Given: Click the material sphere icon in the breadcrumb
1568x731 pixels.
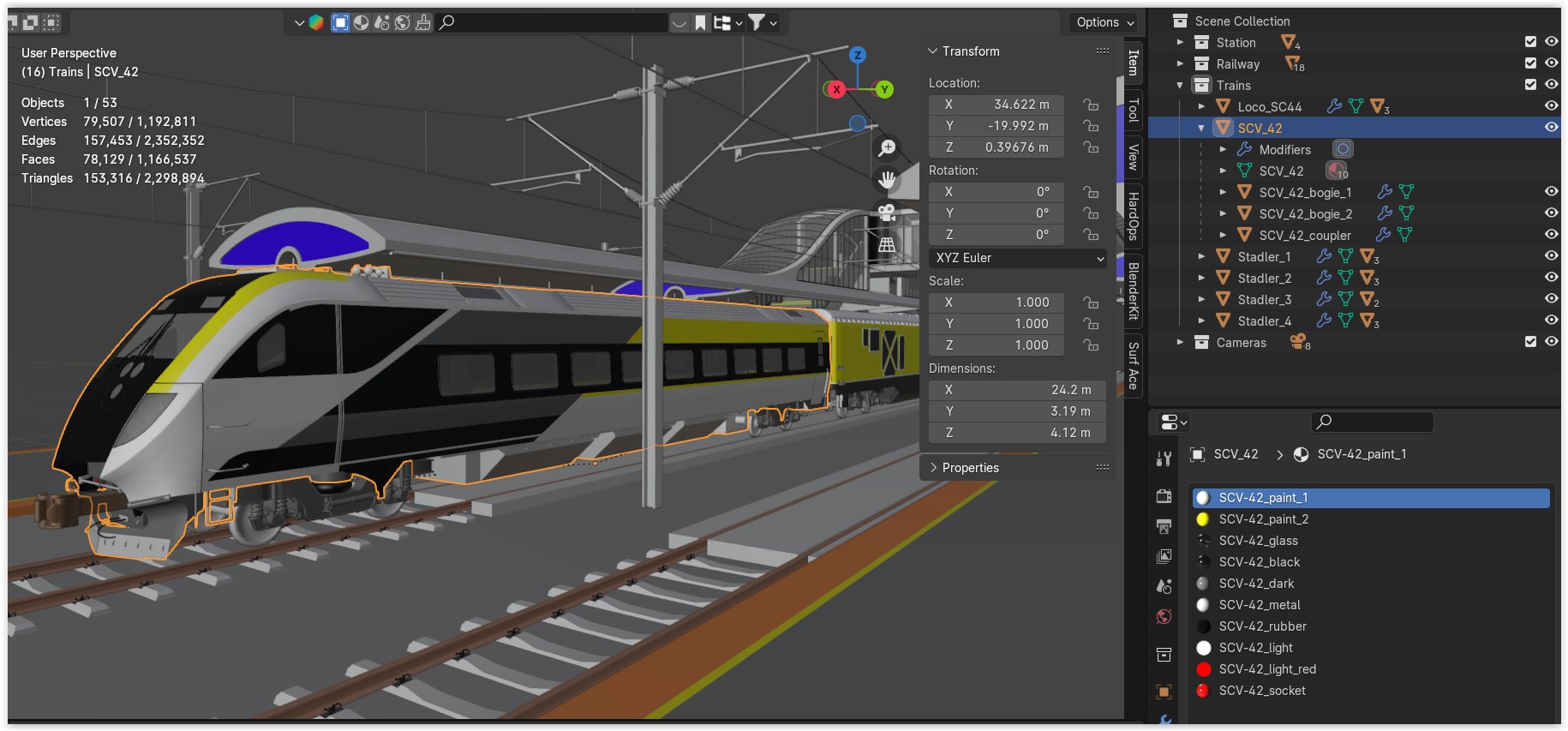Looking at the screenshot, I should 1301,454.
